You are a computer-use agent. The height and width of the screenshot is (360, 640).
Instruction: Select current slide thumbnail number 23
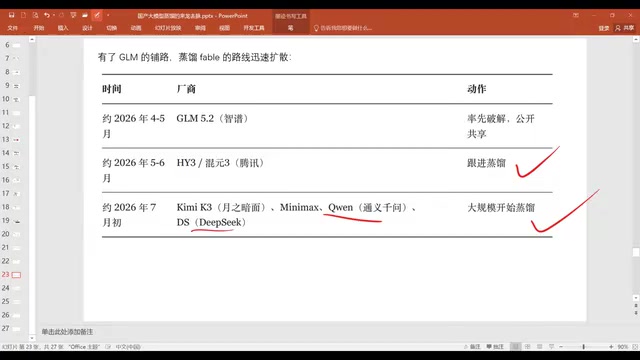click(x=16, y=275)
